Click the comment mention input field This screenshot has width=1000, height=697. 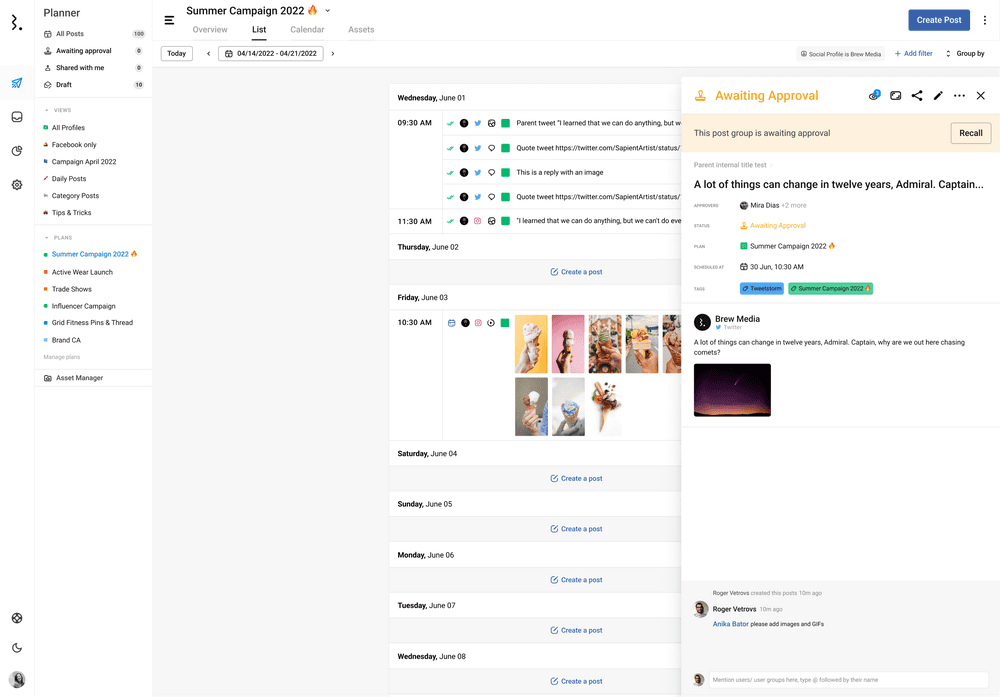[849, 680]
